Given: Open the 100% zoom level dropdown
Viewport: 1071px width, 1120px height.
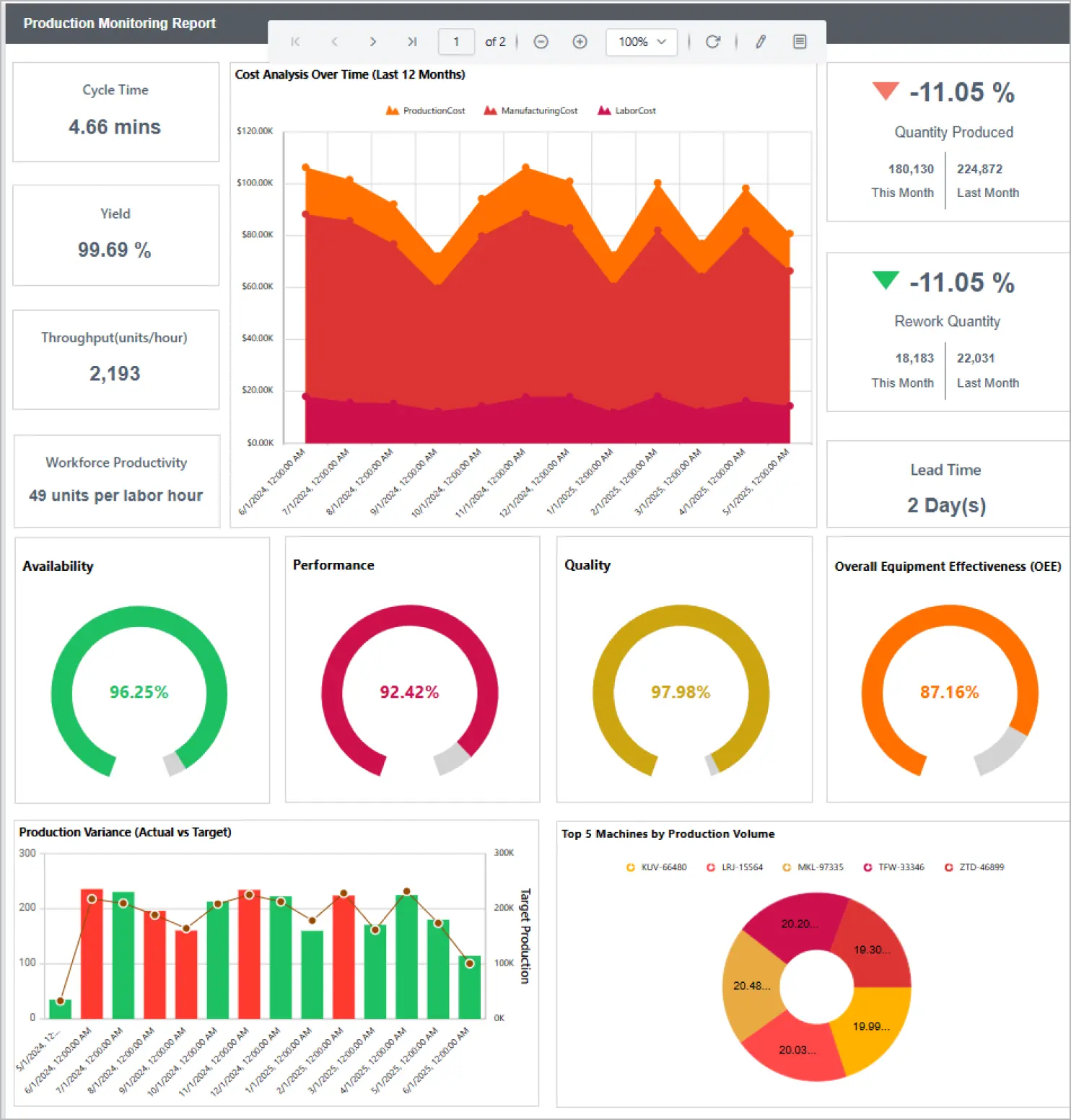Looking at the screenshot, I should (641, 42).
